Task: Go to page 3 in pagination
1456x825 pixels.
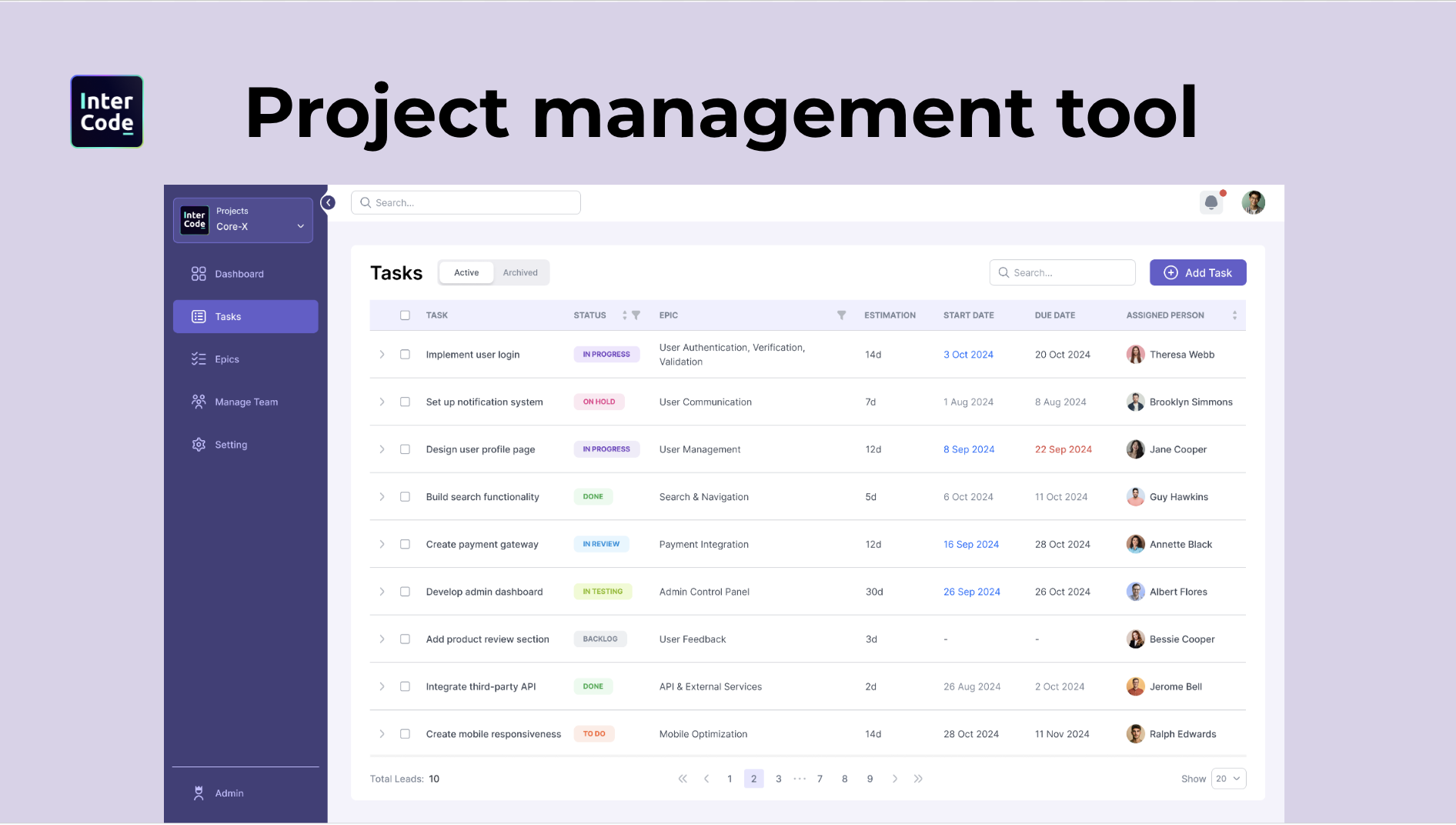Action: [778, 778]
